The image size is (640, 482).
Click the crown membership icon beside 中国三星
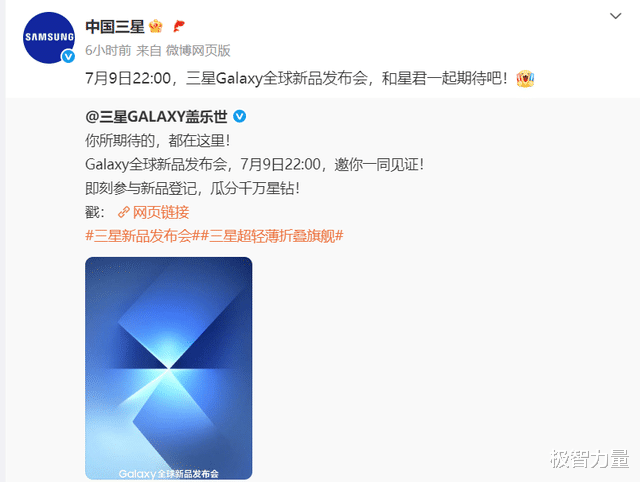coord(156,27)
